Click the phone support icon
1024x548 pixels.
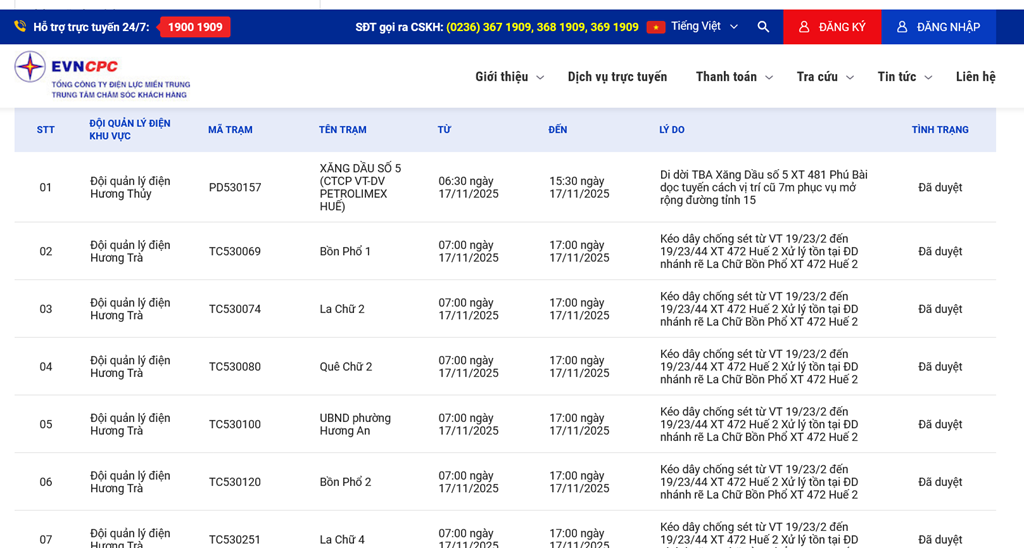(x=20, y=27)
